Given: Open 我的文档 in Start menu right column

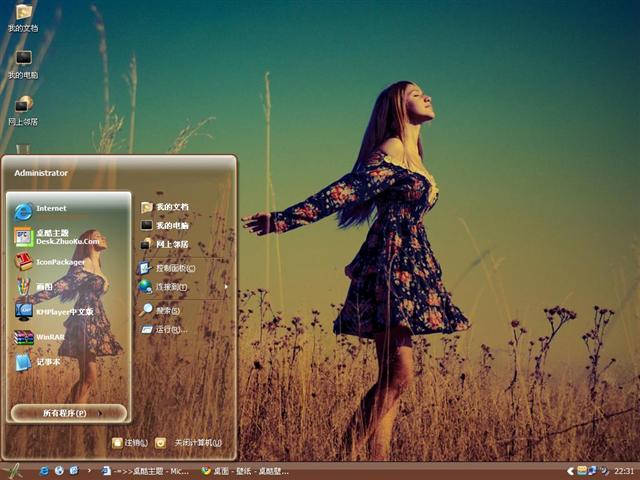Looking at the screenshot, I should 171,207.
